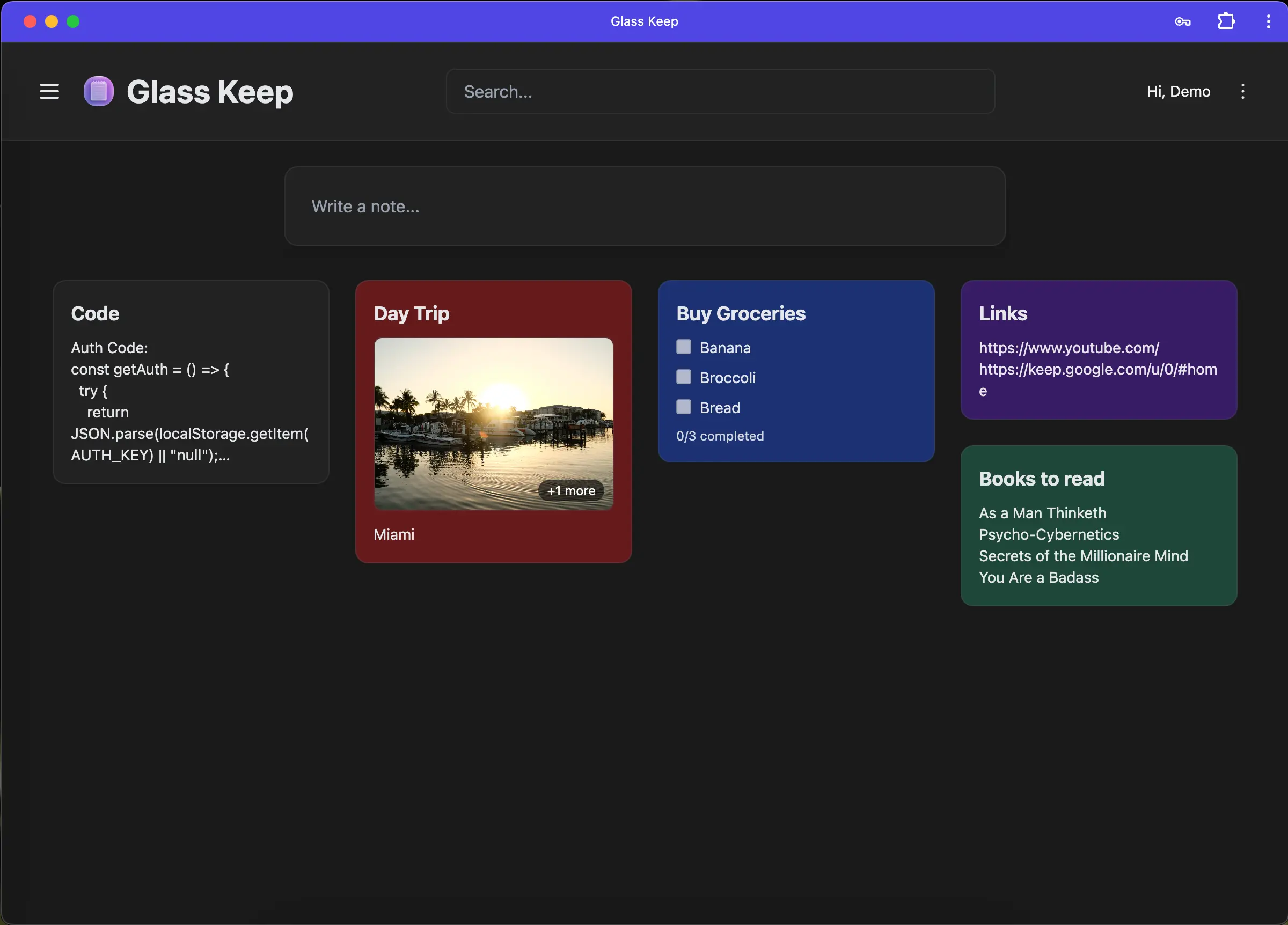Image resolution: width=1288 pixels, height=925 pixels.
Task: Open the user options kebab menu
Action: pos(1242,91)
